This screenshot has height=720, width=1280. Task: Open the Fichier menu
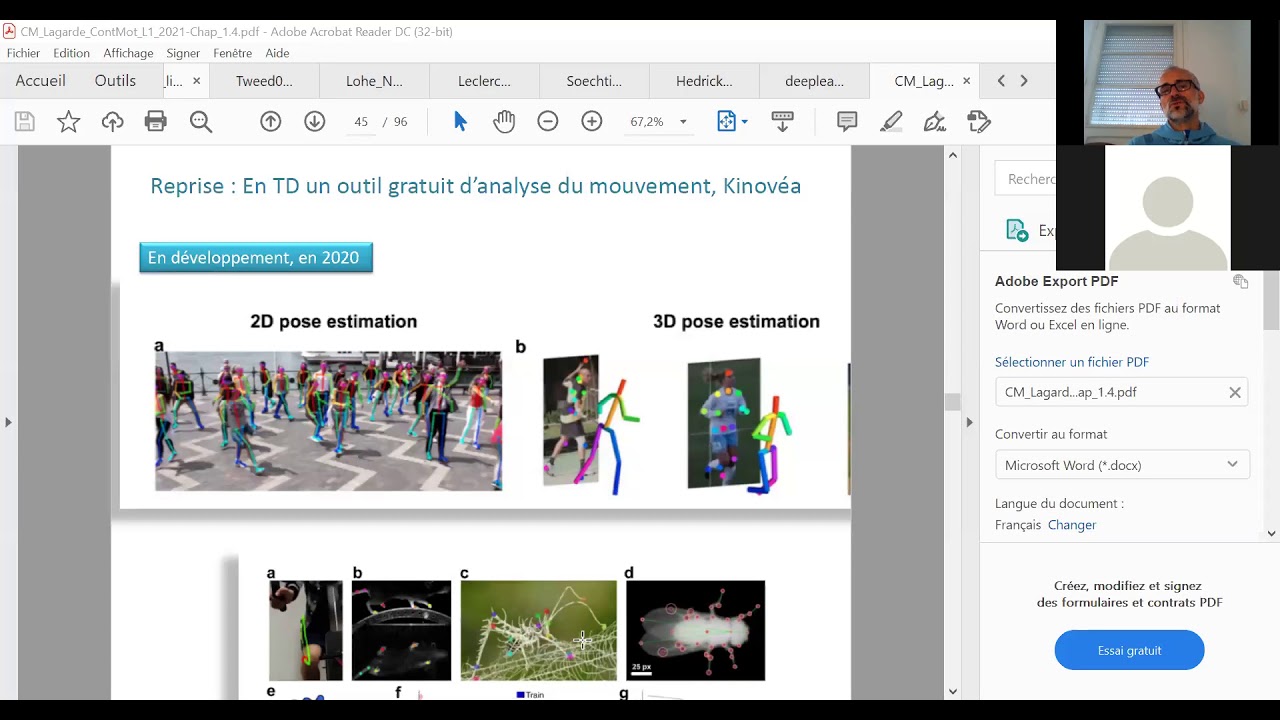pyautogui.click(x=23, y=53)
